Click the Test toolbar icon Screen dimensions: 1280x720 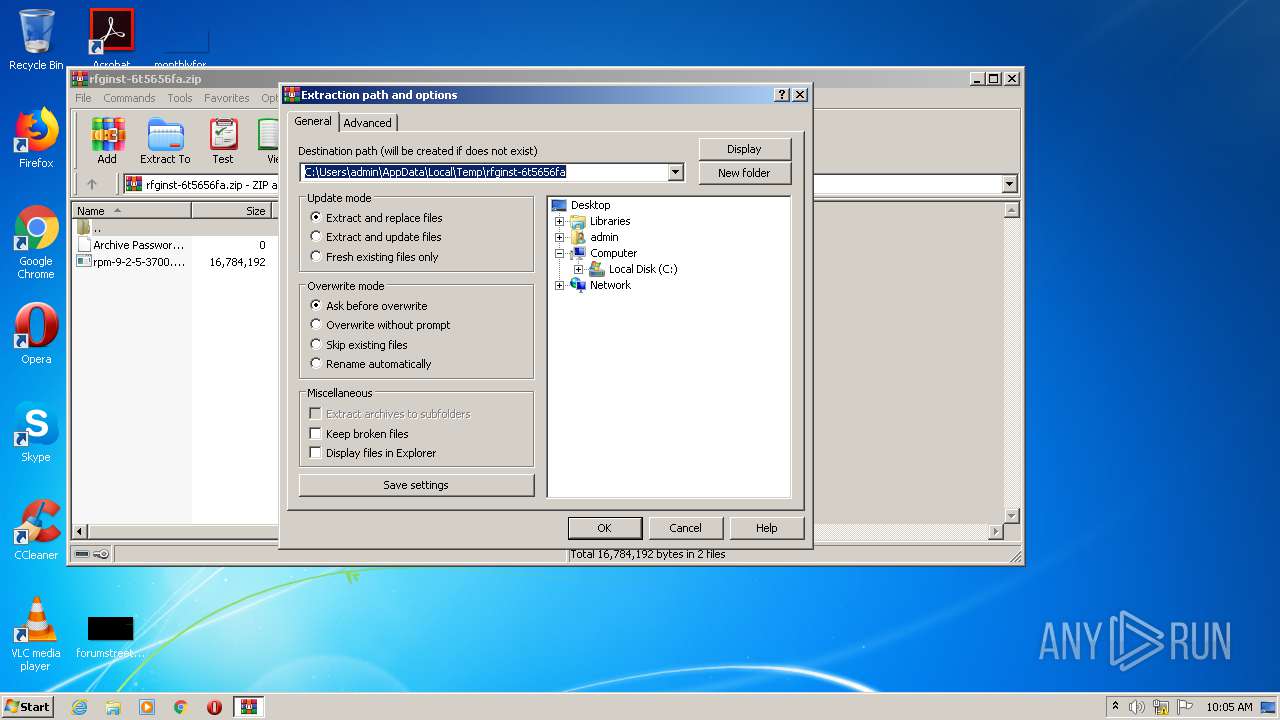tap(223, 141)
